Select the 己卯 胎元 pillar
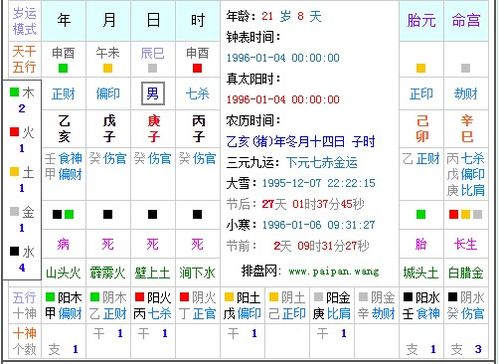Viewport: 499px width, 364px height. click(422, 128)
